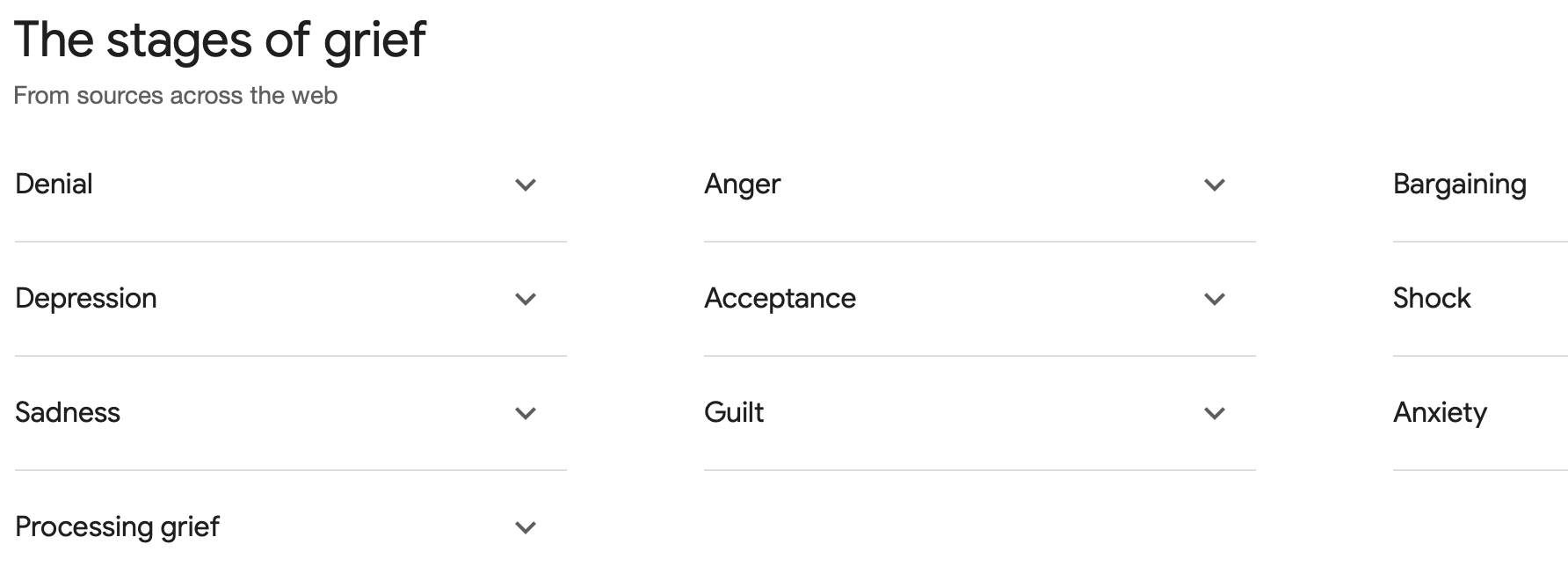The height and width of the screenshot is (566, 1568).
Task: Open the Processing grief chevron arrow
Action: pyautogui.click(x=526, y=527)
